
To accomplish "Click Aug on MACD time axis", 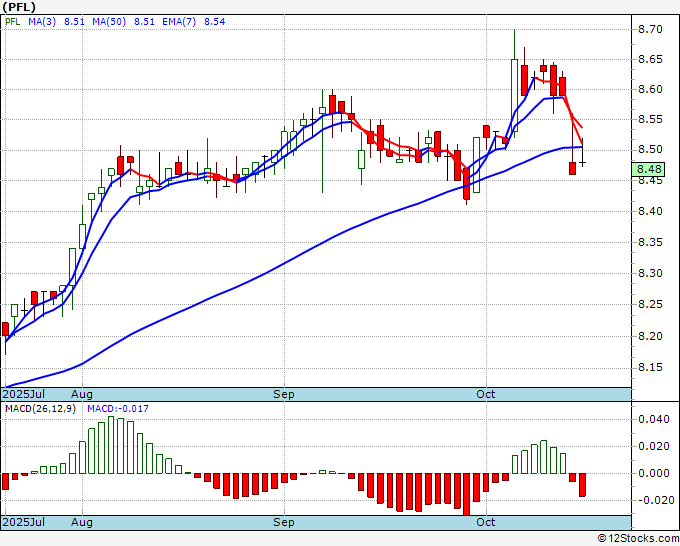I will [82, 522].
